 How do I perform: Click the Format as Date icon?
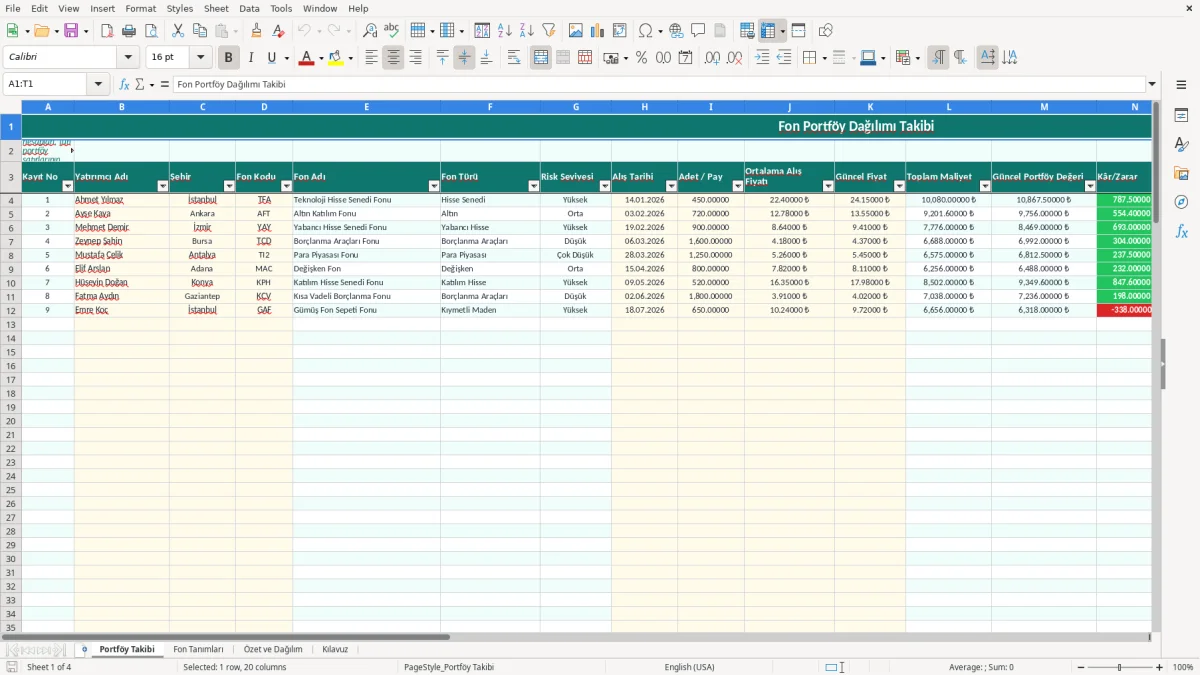pos(685,58)
